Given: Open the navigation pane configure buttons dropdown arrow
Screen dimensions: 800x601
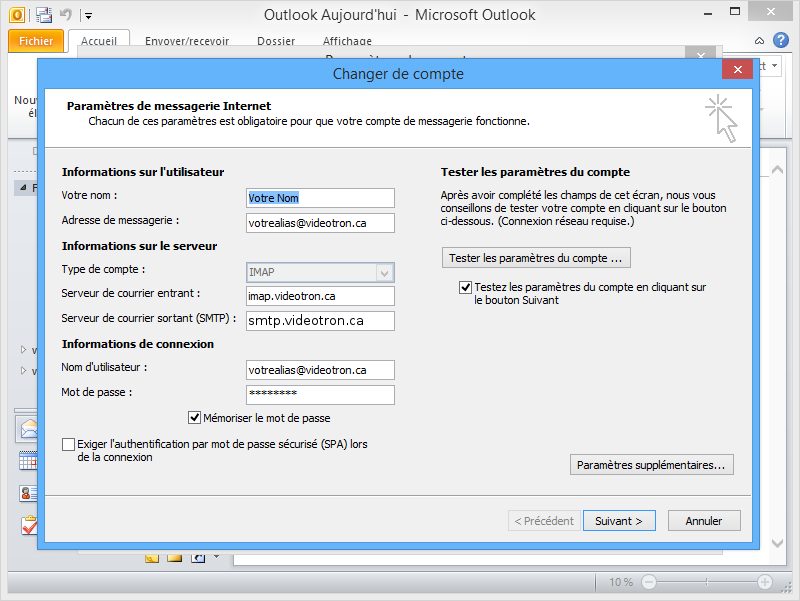Looking at the screenshot, I should [x=216, y=557].
